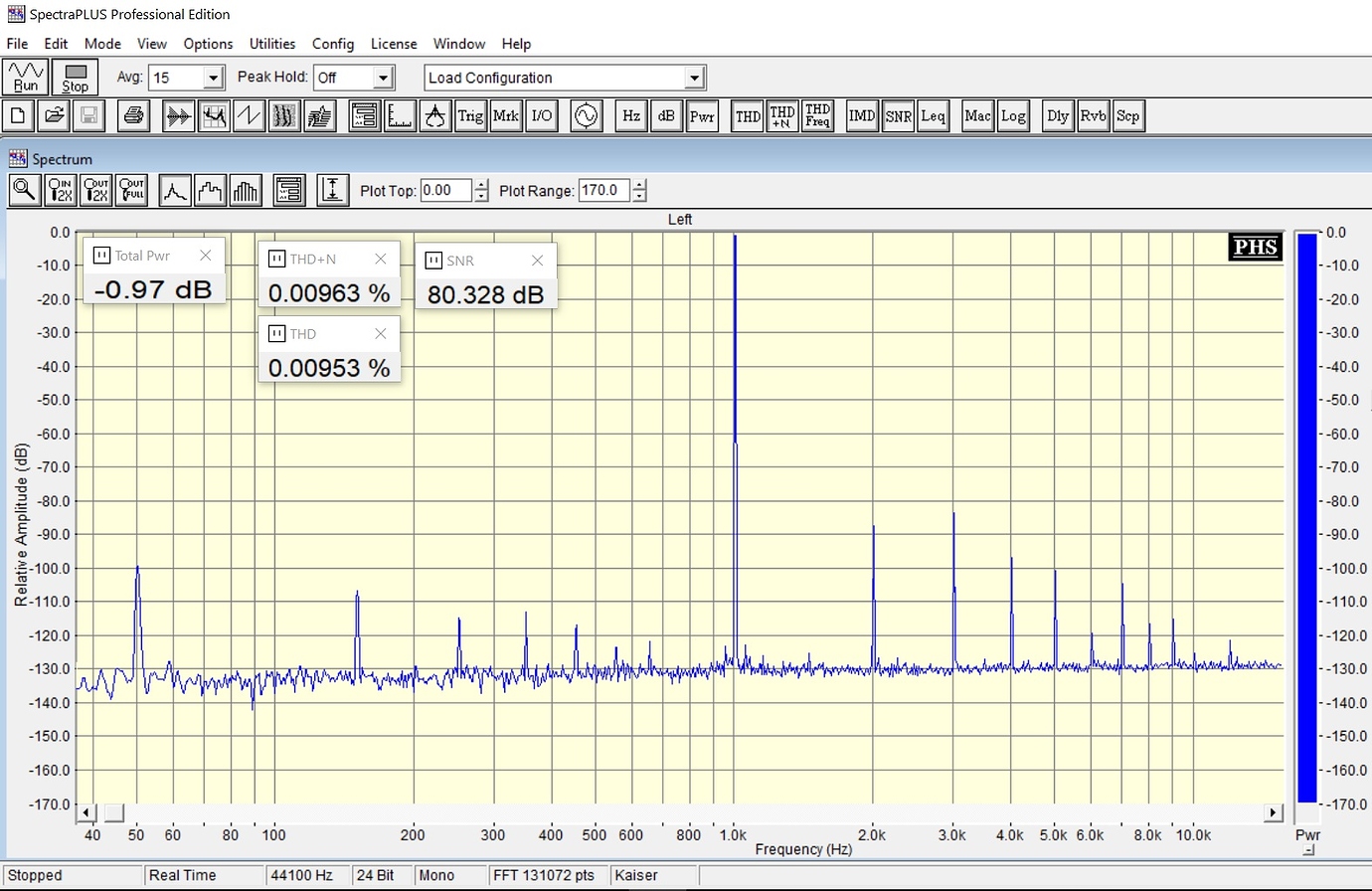The width and height of the screenshot is (1372, 891).
Task: Close the THD readout box
Action: [380, 334]
